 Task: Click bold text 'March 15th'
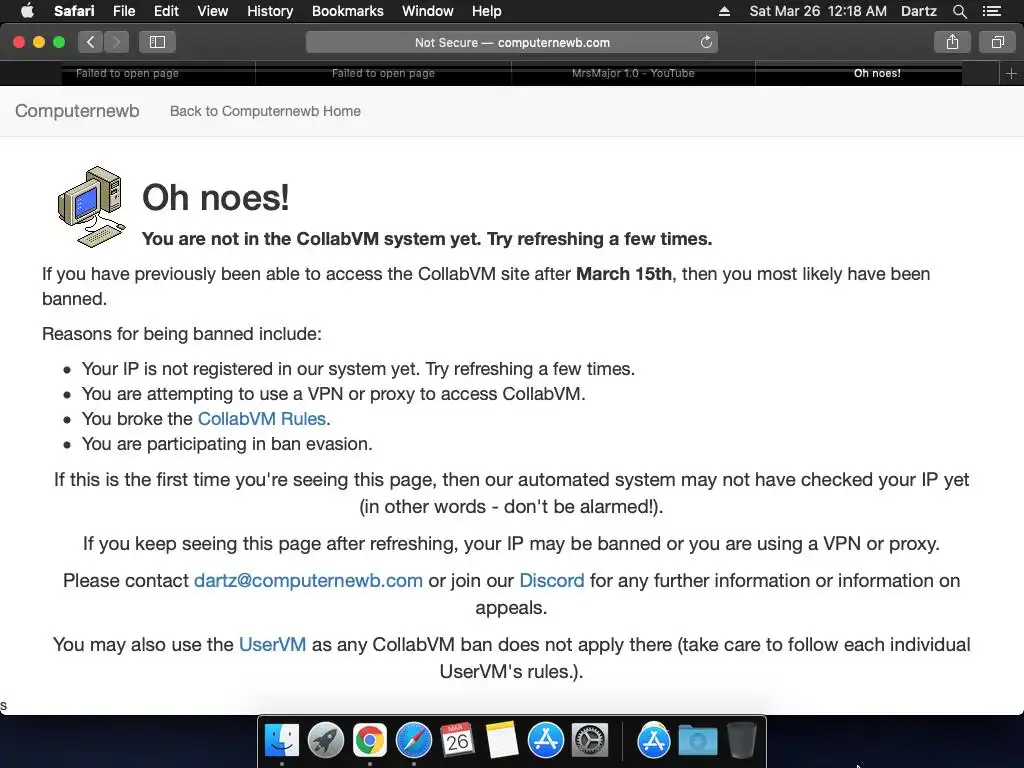(624, 274)
